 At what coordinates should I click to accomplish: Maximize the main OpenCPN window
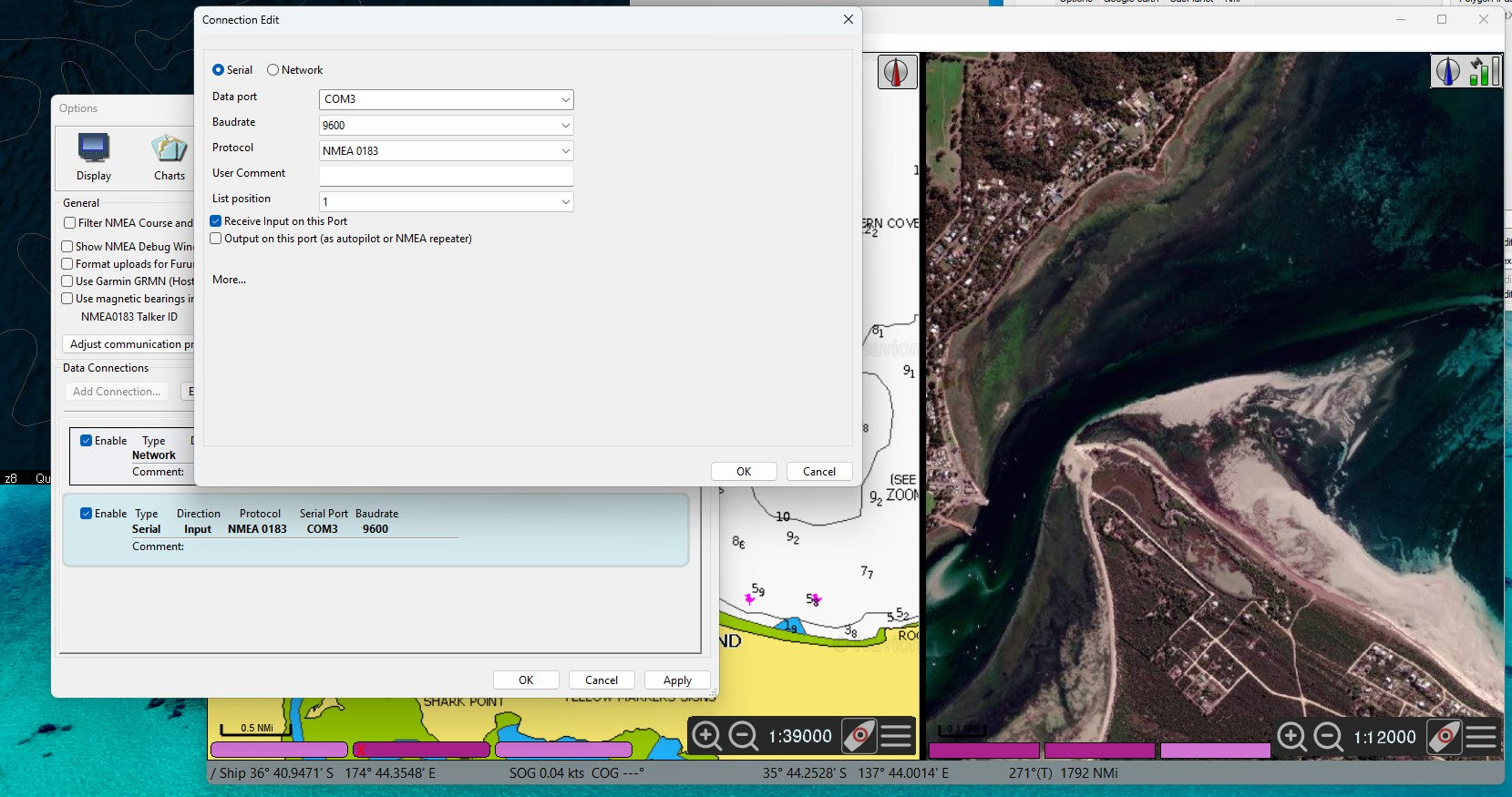[1442, 19]
